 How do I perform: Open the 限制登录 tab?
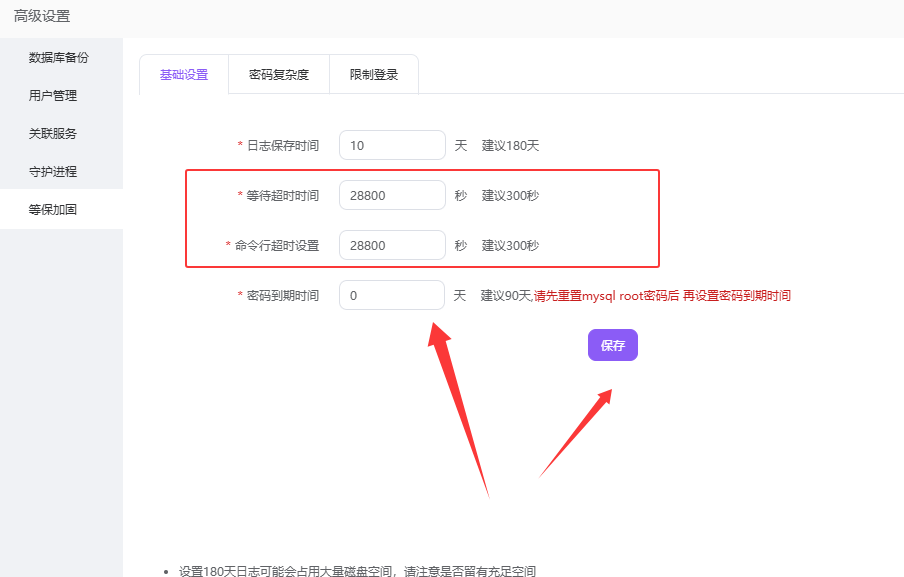click(x=374, y=75)
